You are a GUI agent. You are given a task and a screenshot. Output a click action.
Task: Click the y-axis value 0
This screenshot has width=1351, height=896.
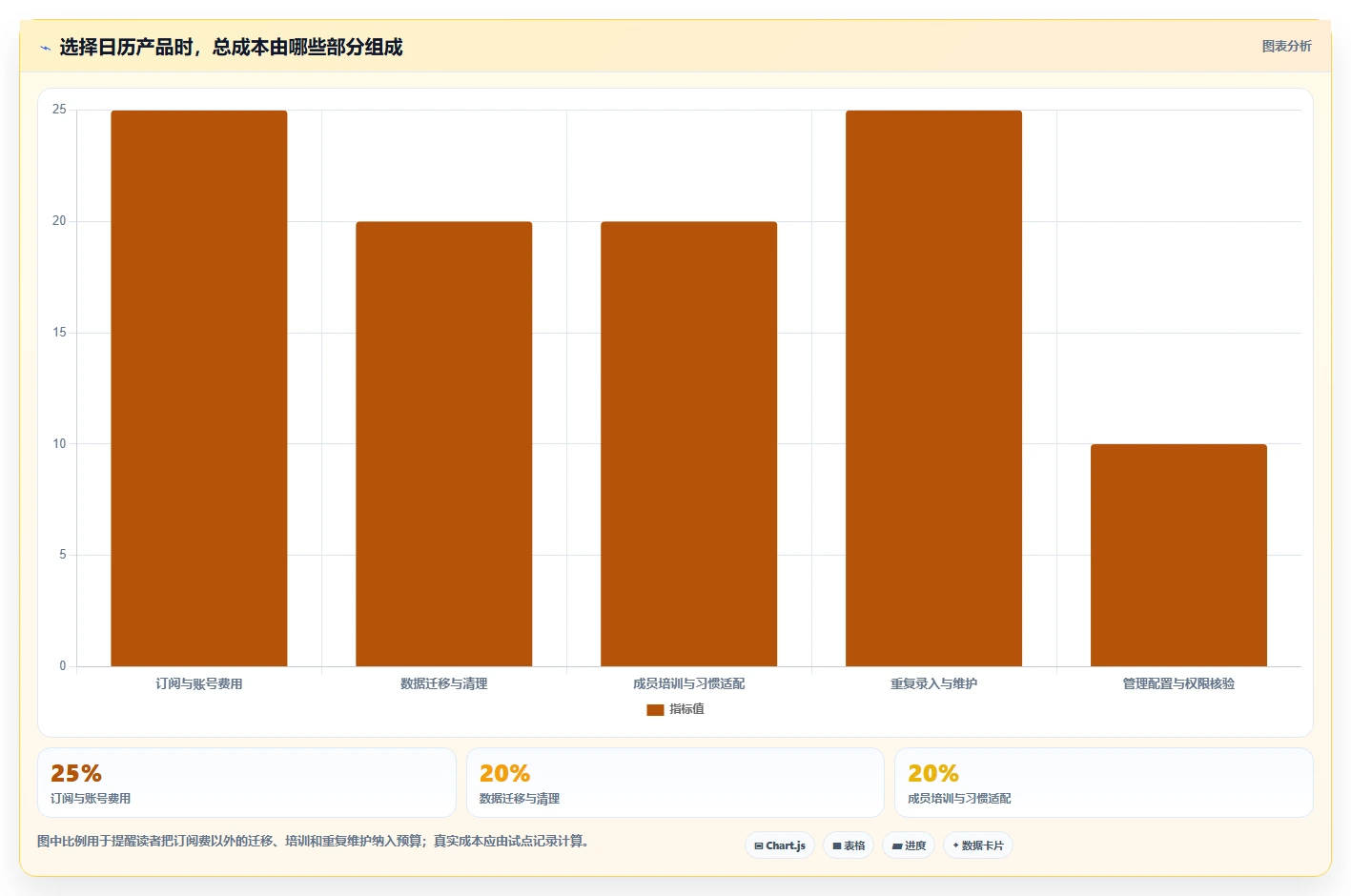tap(63, 666)
